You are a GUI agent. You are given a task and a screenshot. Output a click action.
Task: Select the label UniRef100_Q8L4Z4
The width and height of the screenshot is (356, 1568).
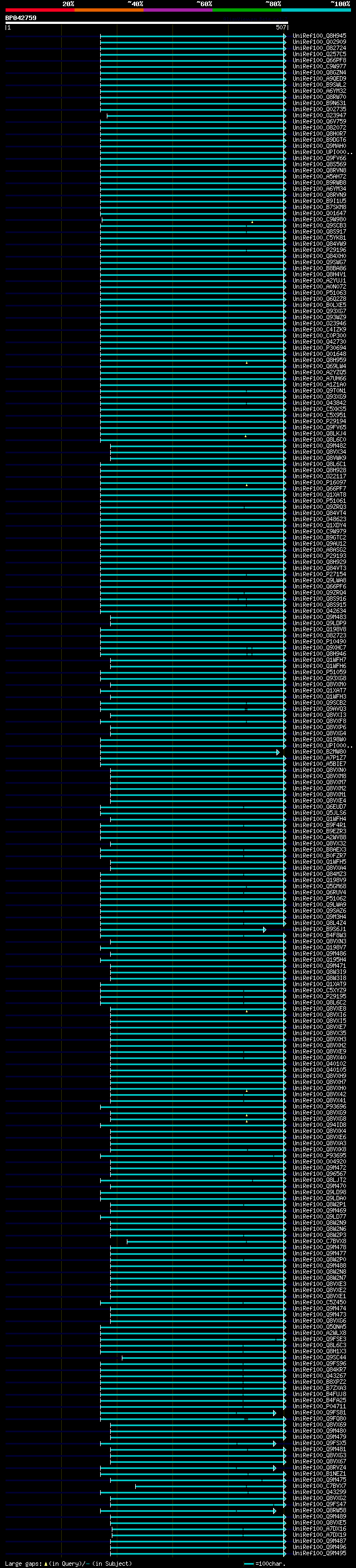[x=319, y=923]
